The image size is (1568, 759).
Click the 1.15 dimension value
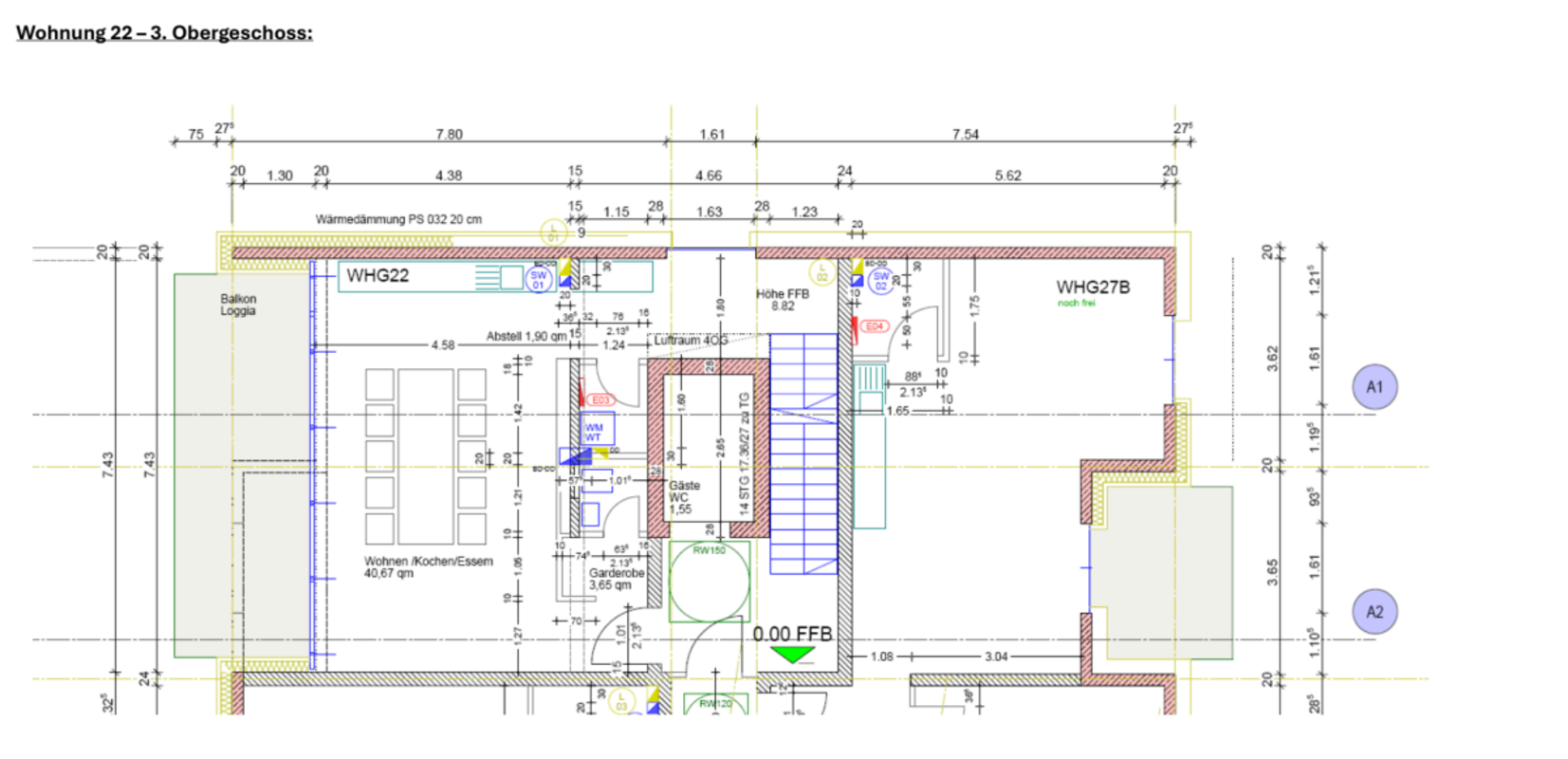pyautogui.click(x=617, y=212)
